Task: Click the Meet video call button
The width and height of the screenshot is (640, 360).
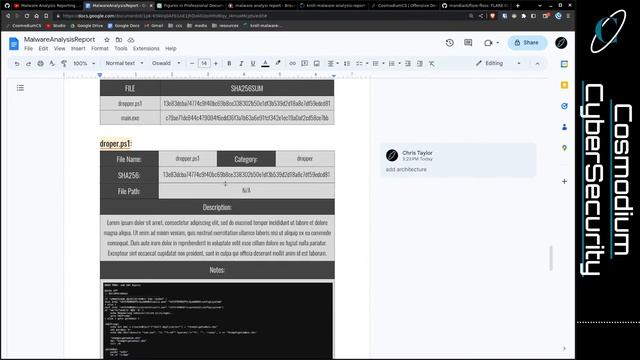Action: (x=491, y=42)
